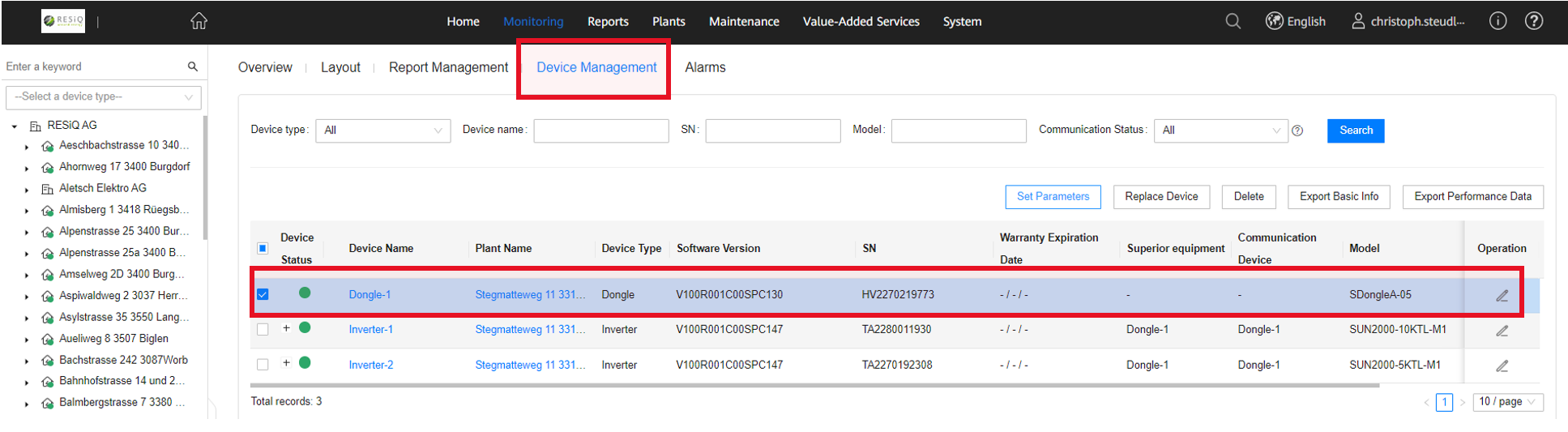Expand the Amselweg 2D tree node
Image resolution: width=1568 pixels, height=432 pixels.
tap(27, 276)
